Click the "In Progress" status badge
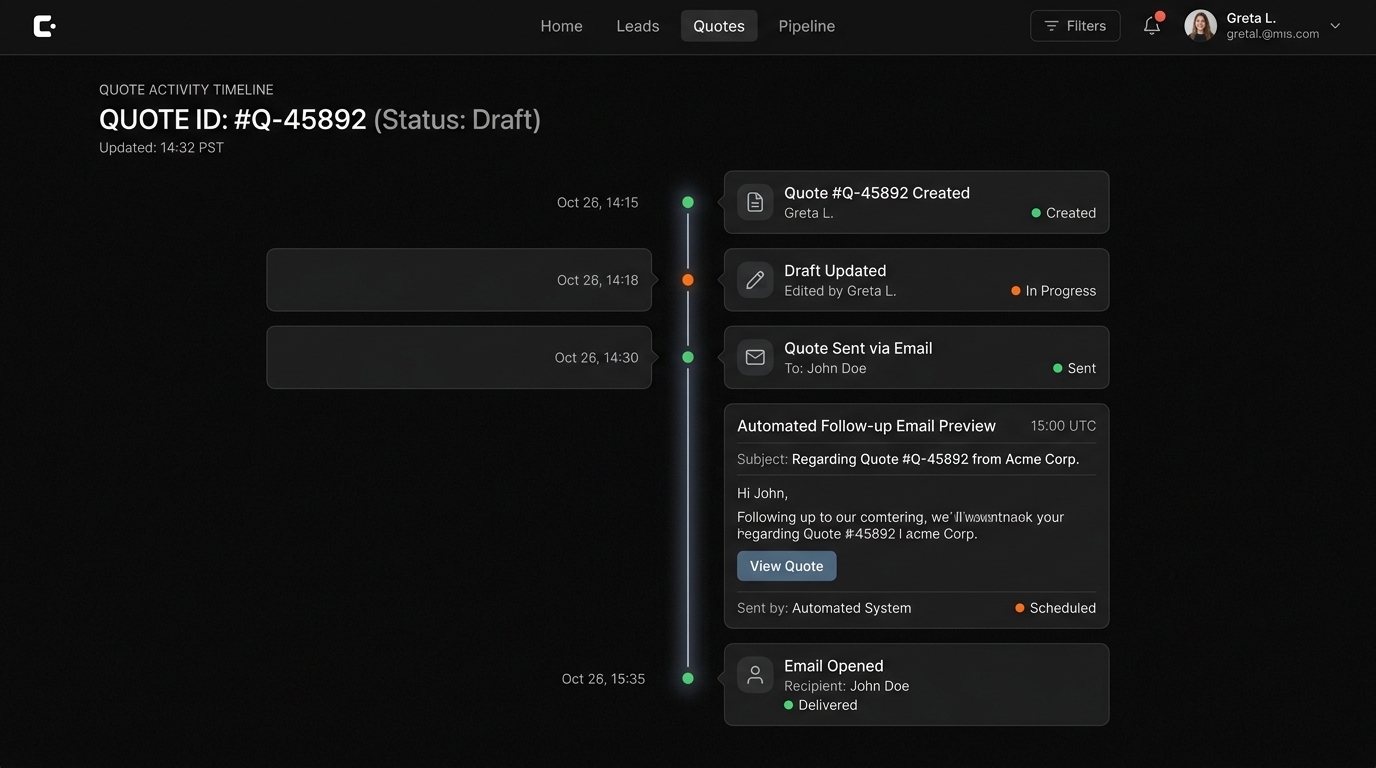Viewport: 1376px width, 768px height. (1054, 291)
